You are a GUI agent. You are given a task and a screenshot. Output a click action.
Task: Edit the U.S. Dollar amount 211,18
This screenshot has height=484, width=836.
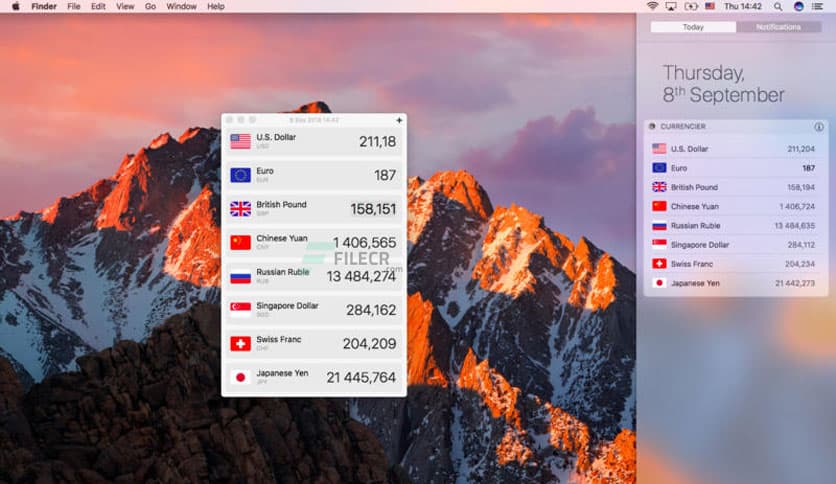[x=377, y=142]
